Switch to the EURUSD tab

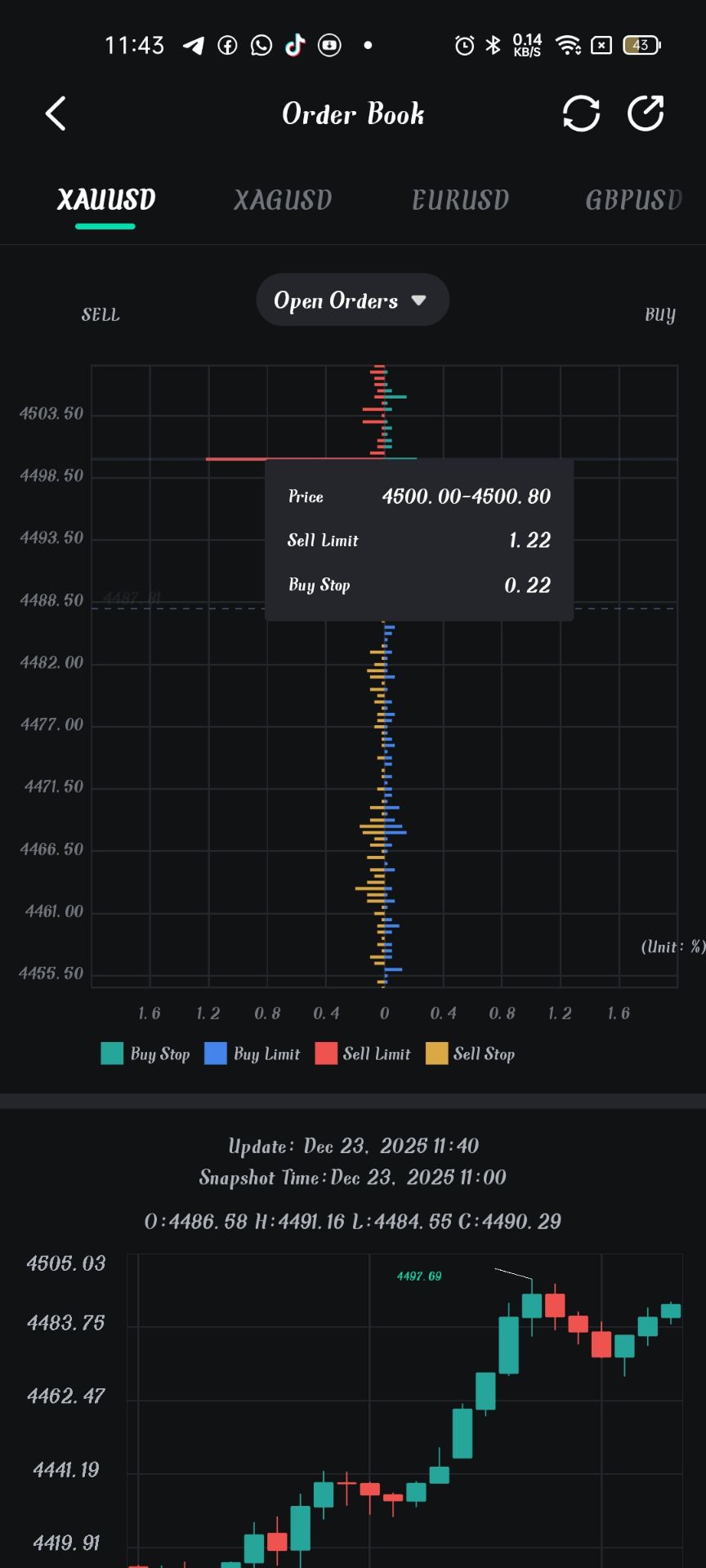460,200
